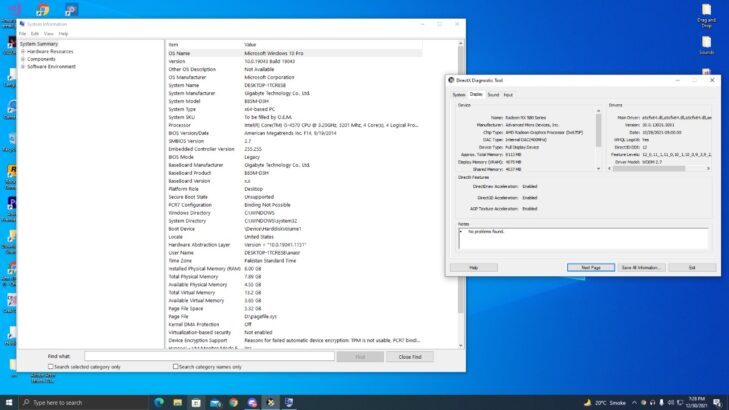This screenshot has height=410, width=729.
Task: Show hidden system tray icons
Action: click(634, 403)
